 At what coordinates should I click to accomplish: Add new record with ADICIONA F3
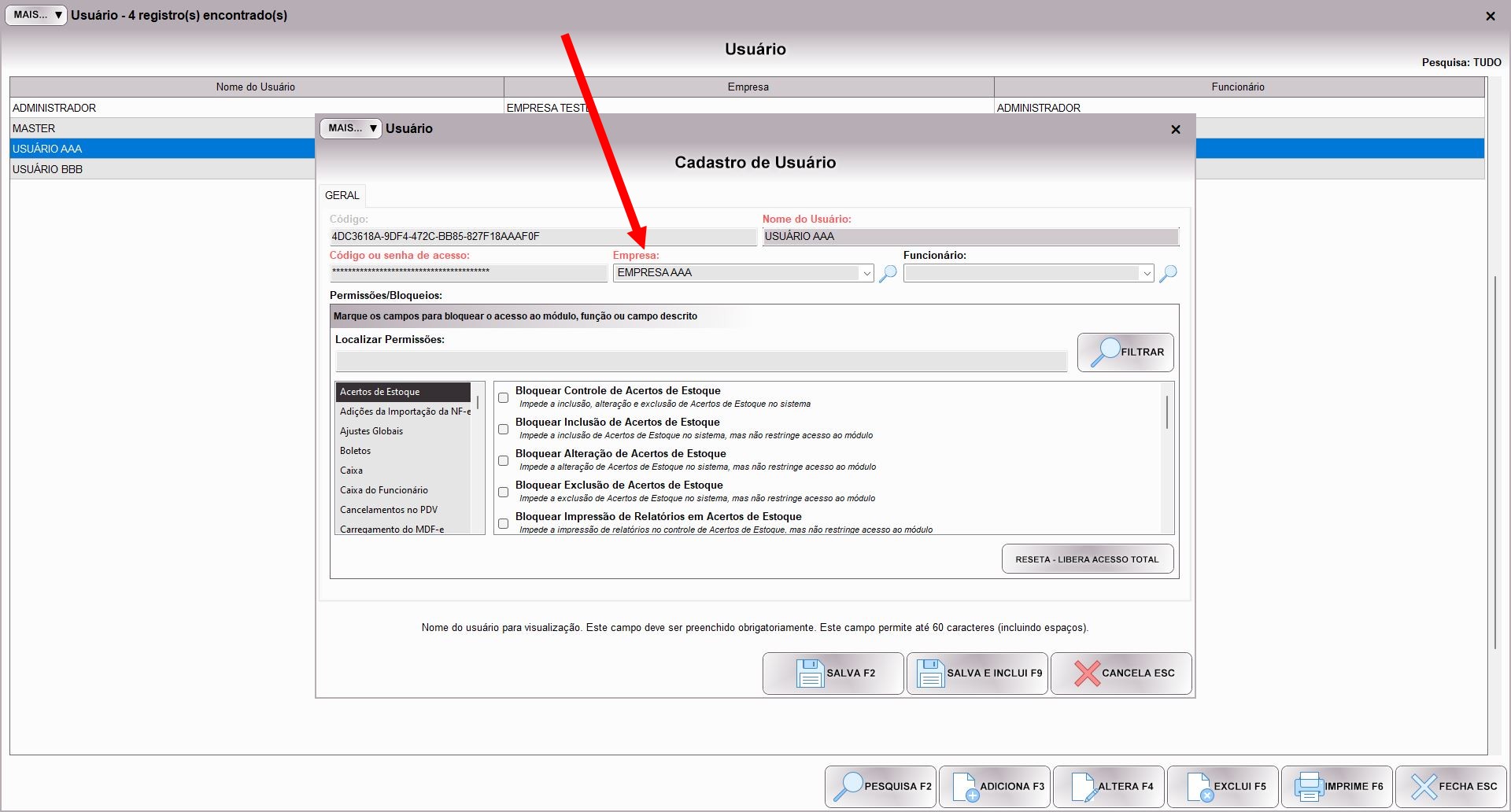995,786
